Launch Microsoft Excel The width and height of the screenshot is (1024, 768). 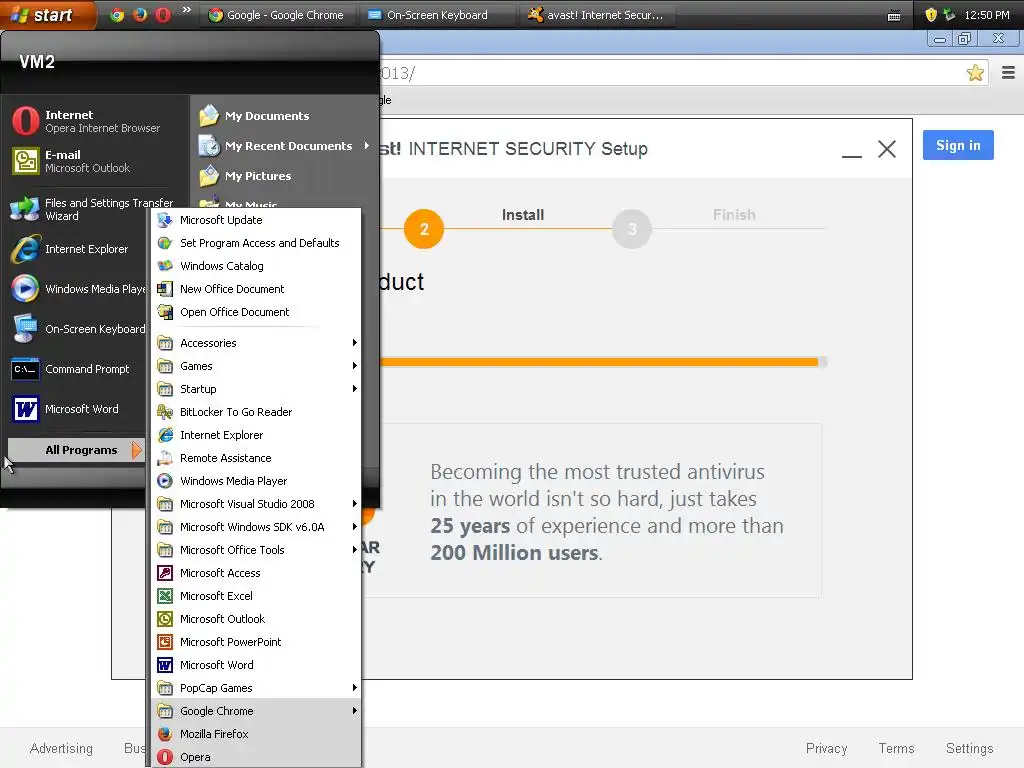257,596
